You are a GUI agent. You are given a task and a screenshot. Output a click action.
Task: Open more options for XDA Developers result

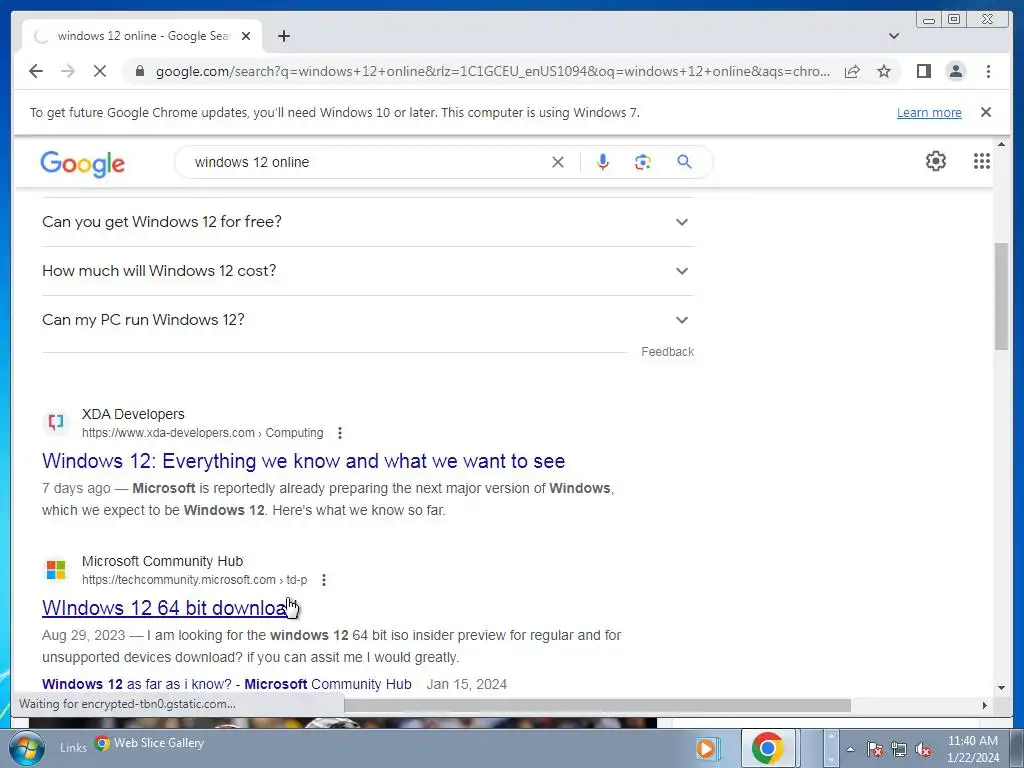pos(340,433)
